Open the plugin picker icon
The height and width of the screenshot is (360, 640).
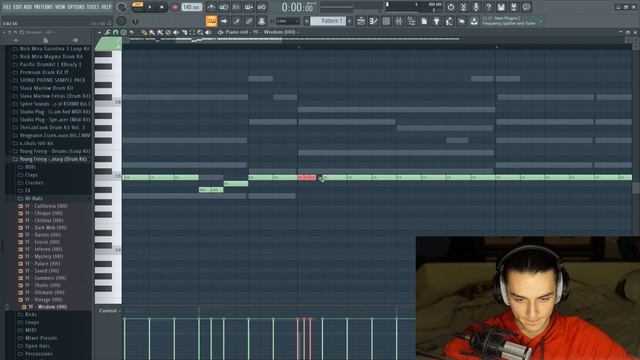coord(436,21)
